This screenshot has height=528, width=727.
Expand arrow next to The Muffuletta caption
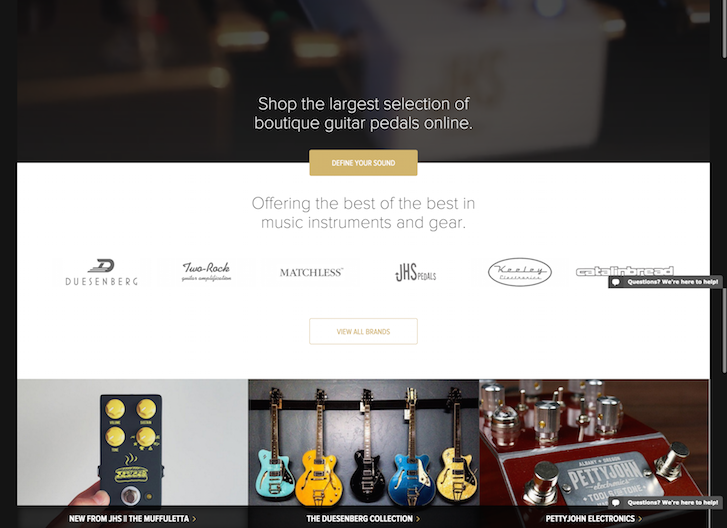[194, 519]
